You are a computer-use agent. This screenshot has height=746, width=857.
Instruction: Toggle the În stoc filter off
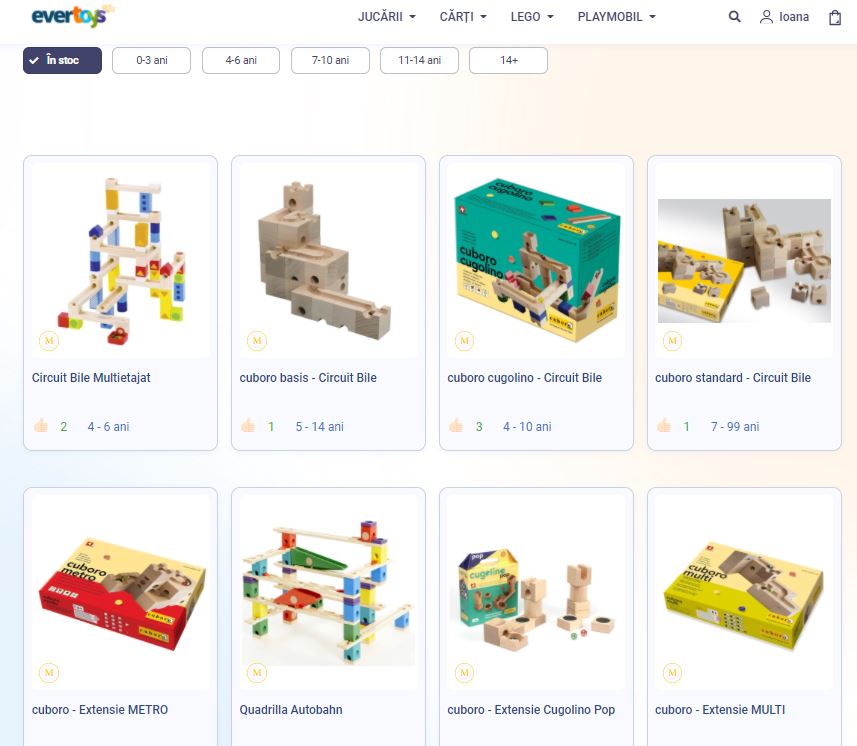pyautogui.click(x=62, y=60)
